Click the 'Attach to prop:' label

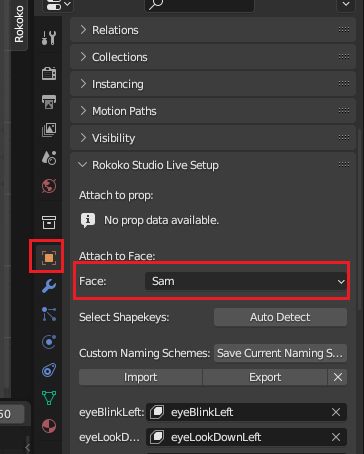point(116,195)
